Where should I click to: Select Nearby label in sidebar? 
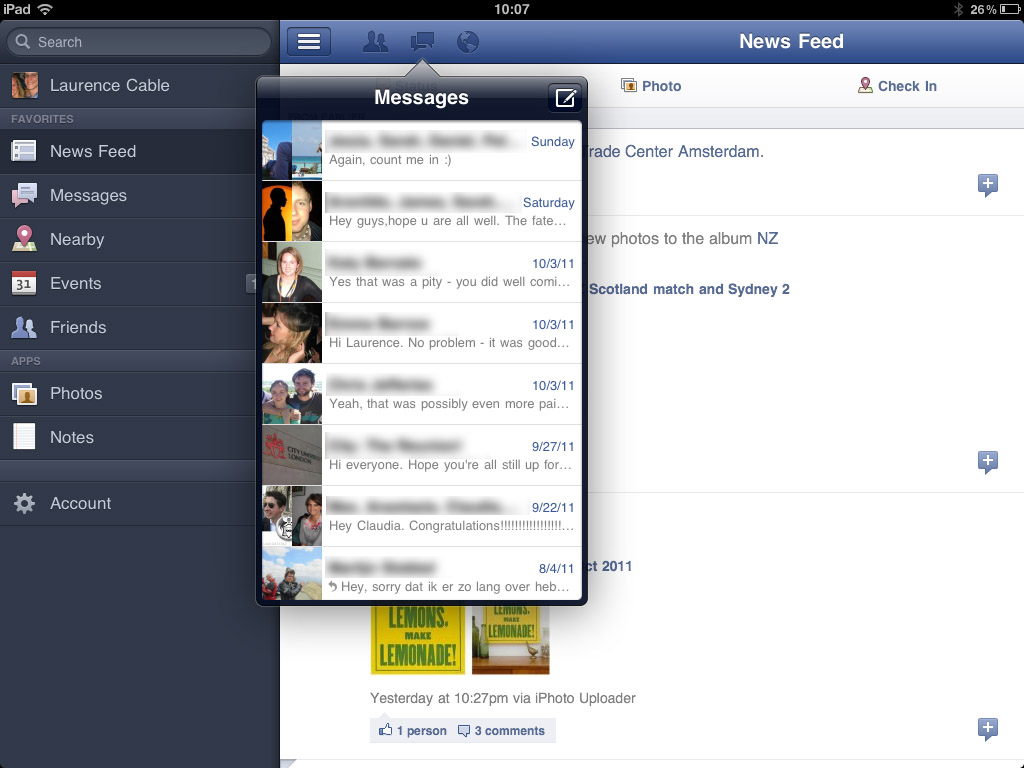[77, 239]
